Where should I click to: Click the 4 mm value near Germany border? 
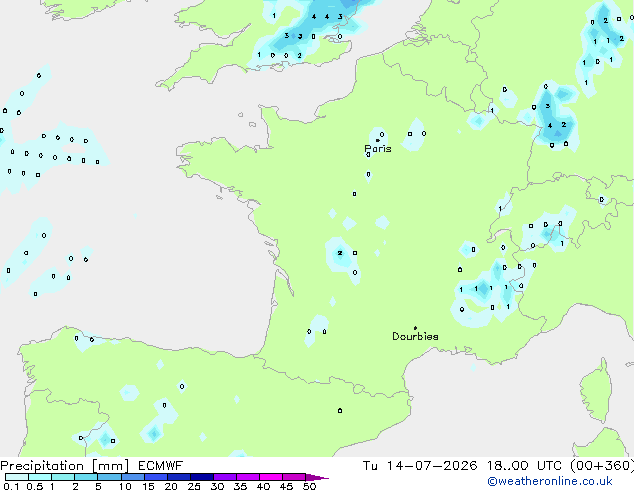click(x=550, y=126)
